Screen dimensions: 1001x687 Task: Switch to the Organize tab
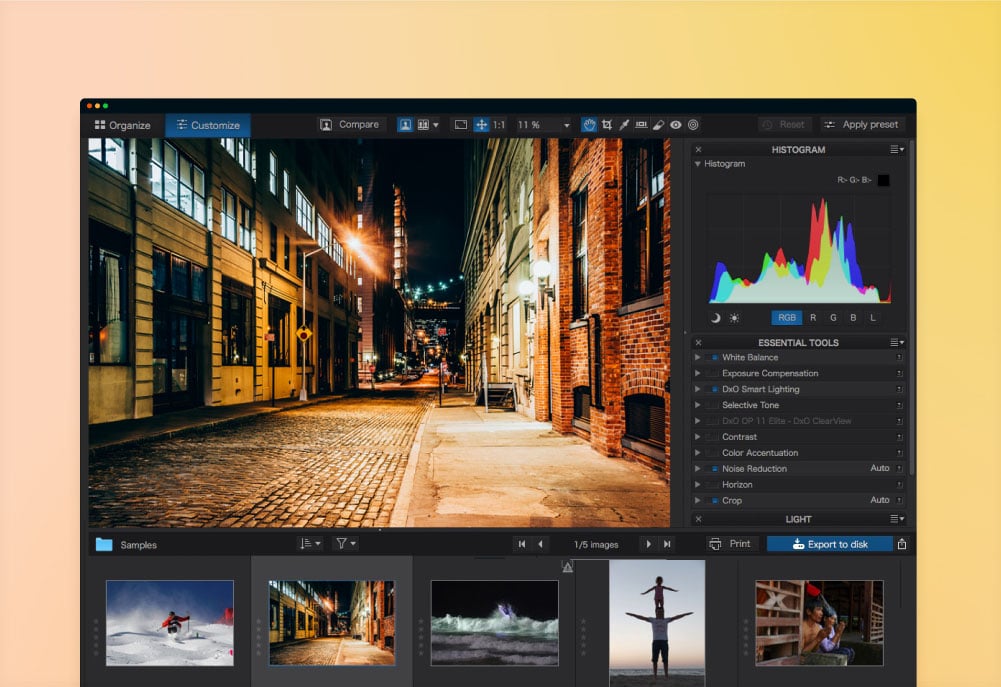[122, 125]
